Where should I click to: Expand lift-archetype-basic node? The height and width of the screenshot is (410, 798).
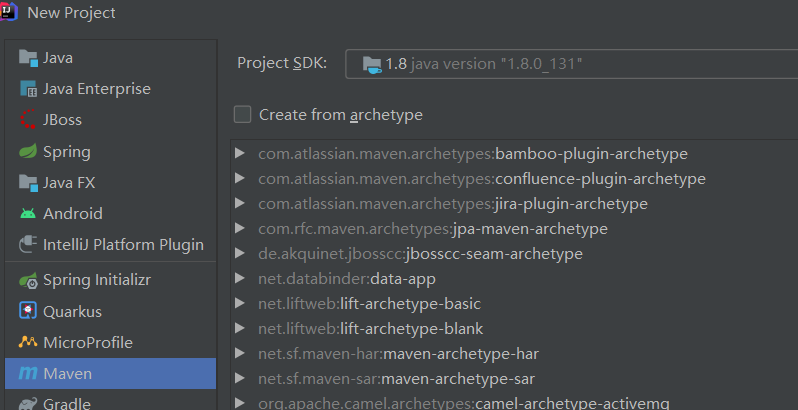240,303
